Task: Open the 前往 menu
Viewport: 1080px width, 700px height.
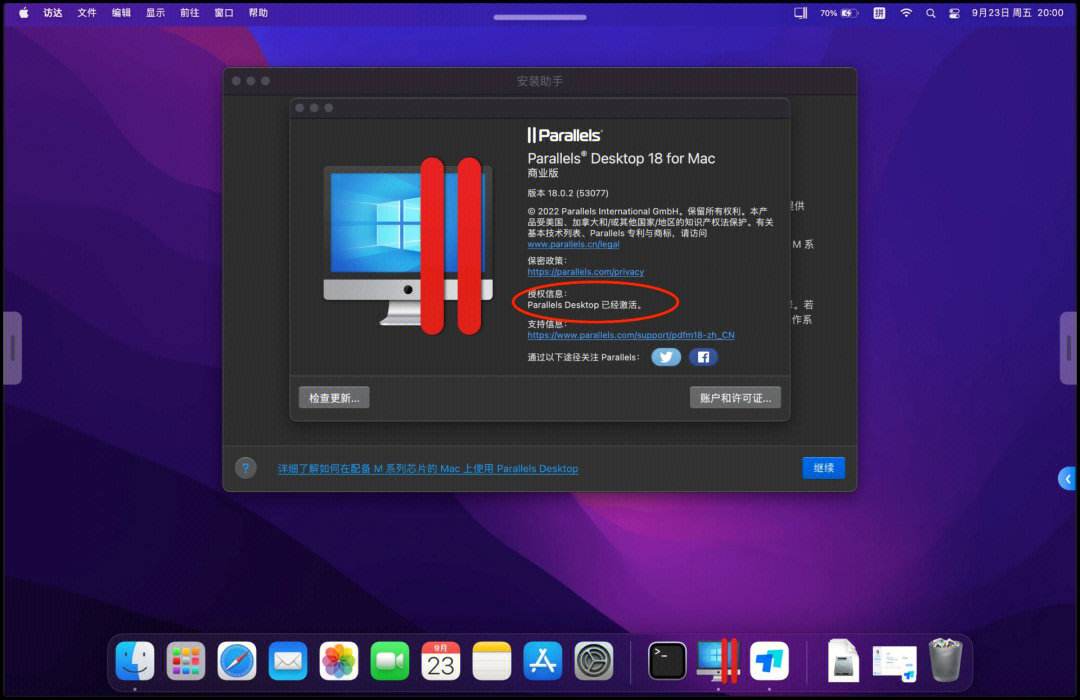Action: click(x=189, y=13)
